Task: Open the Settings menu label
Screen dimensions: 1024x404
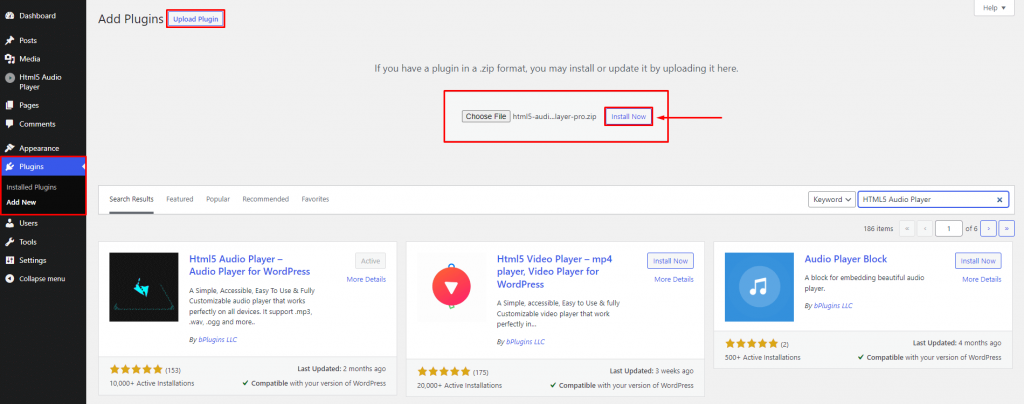Action: [x=33, y=260]
